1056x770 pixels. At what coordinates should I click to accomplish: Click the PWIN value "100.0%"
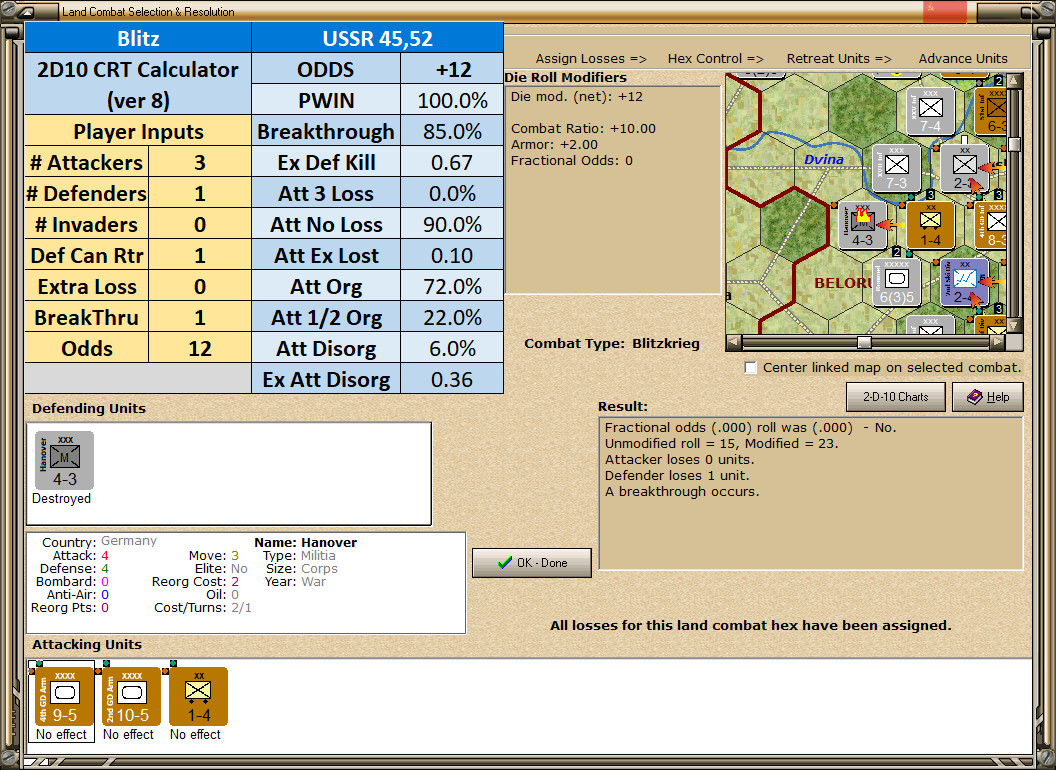click(x=452, y=100)
